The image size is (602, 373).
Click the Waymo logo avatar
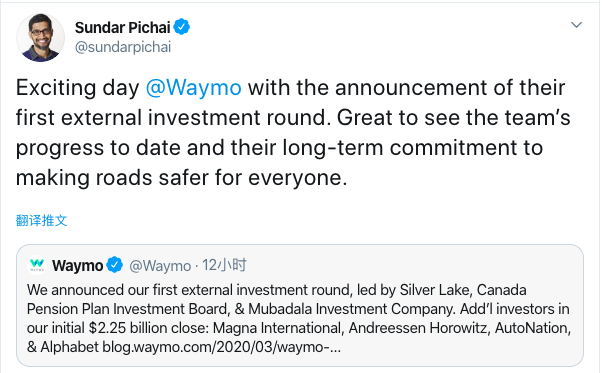point(37,265)
